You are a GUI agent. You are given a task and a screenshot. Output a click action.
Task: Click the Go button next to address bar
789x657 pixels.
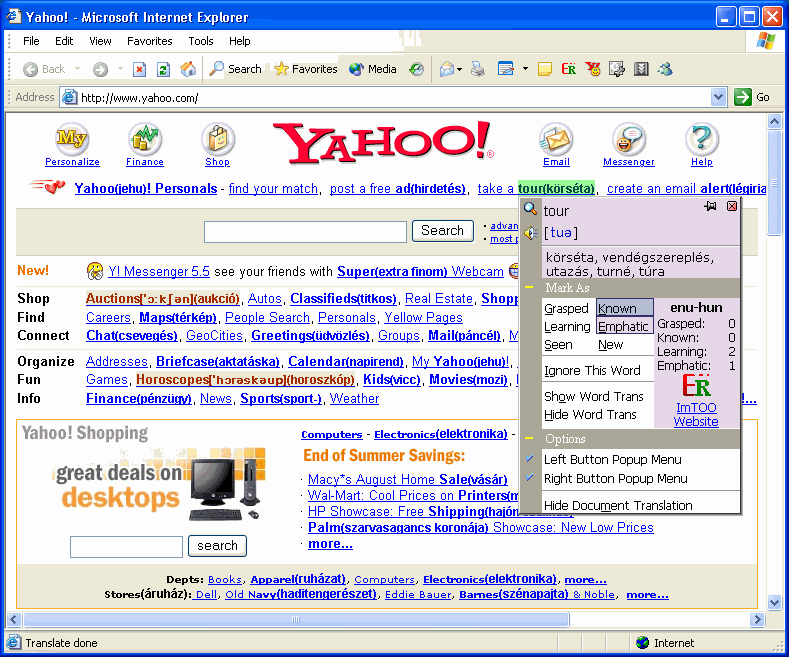[752, 97]
